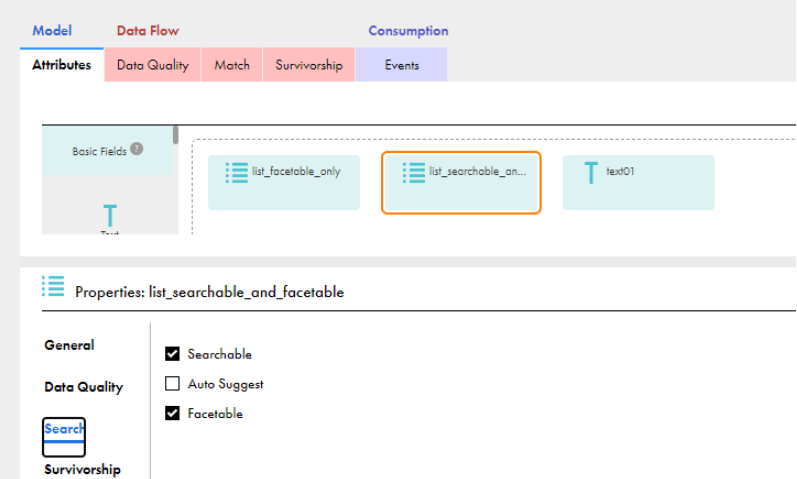Switch to the Attributes tab
Screen dimensions: 797x479
click(62, 65)
